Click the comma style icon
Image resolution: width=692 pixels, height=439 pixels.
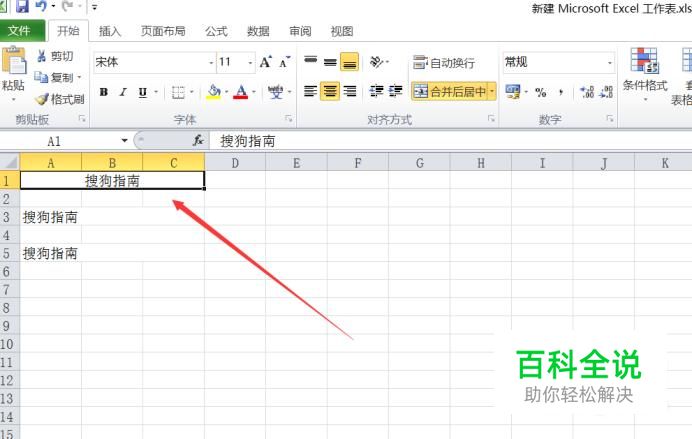click(561, 92)
